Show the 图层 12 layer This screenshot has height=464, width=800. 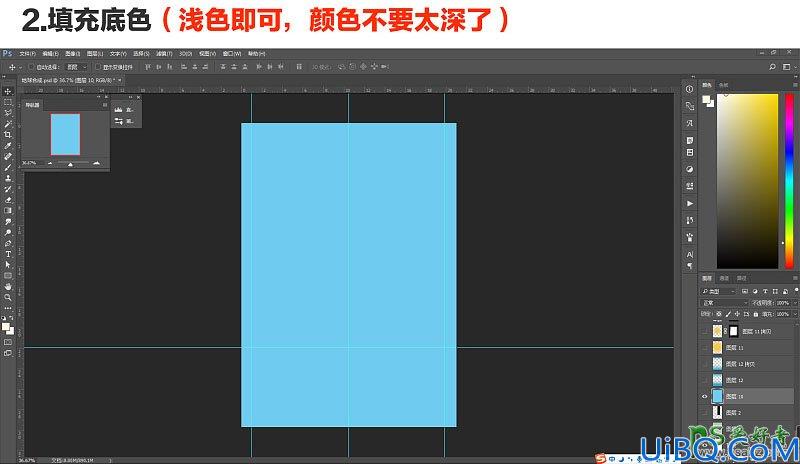click(x=705, y=380)
